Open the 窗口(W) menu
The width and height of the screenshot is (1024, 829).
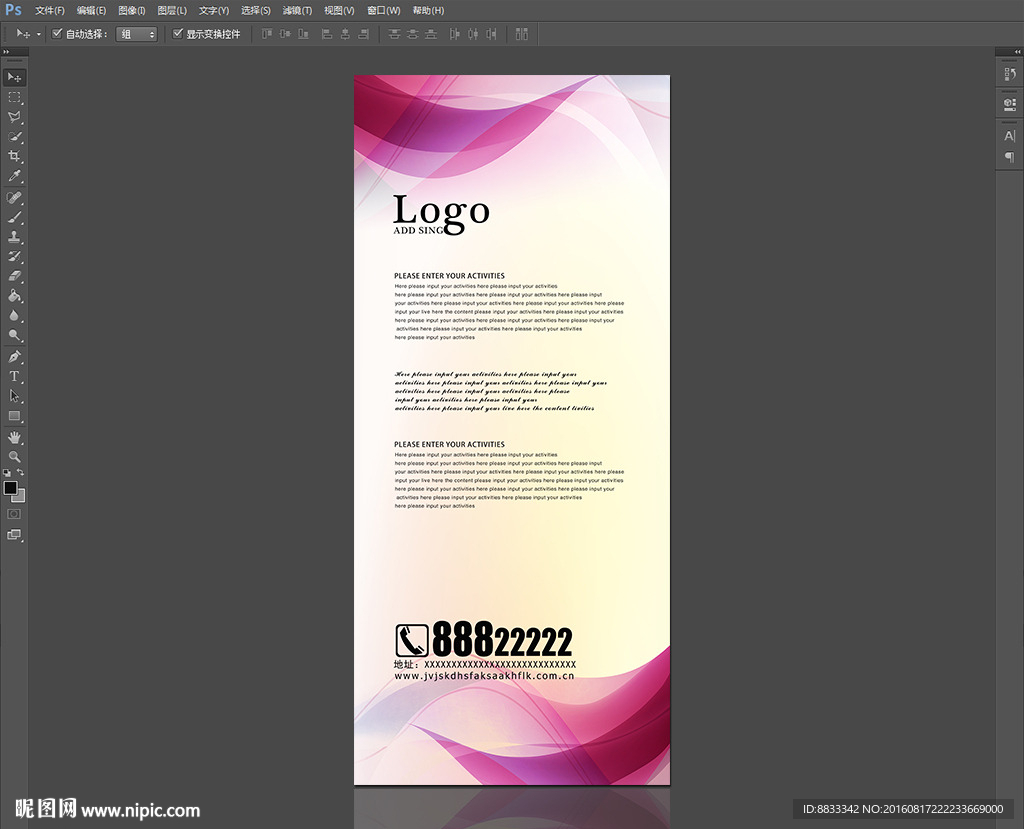(383, 10)
